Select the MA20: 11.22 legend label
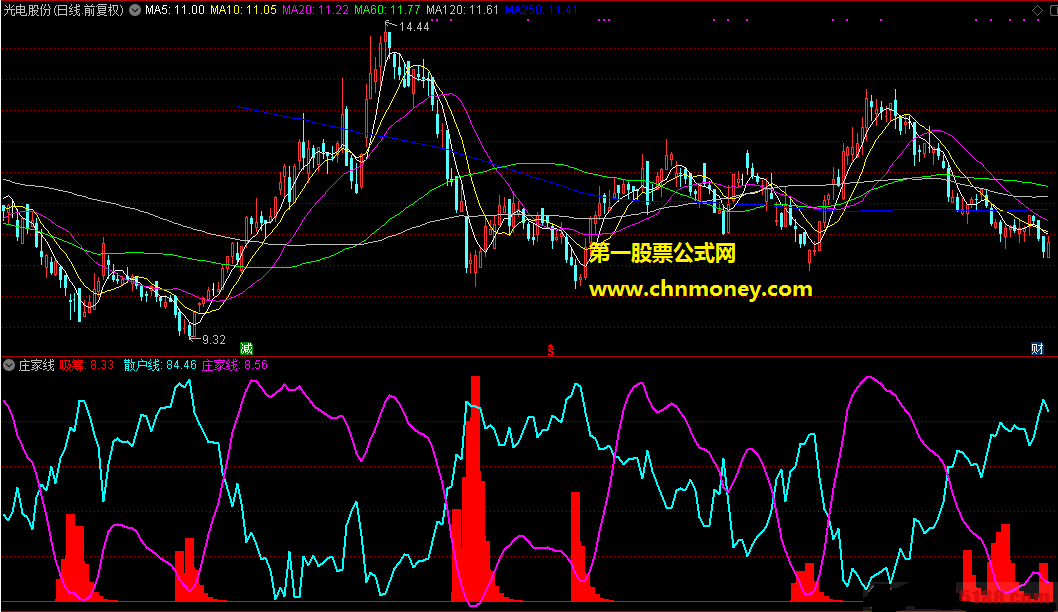1058x612 pixels. click(x=316, y=10)
